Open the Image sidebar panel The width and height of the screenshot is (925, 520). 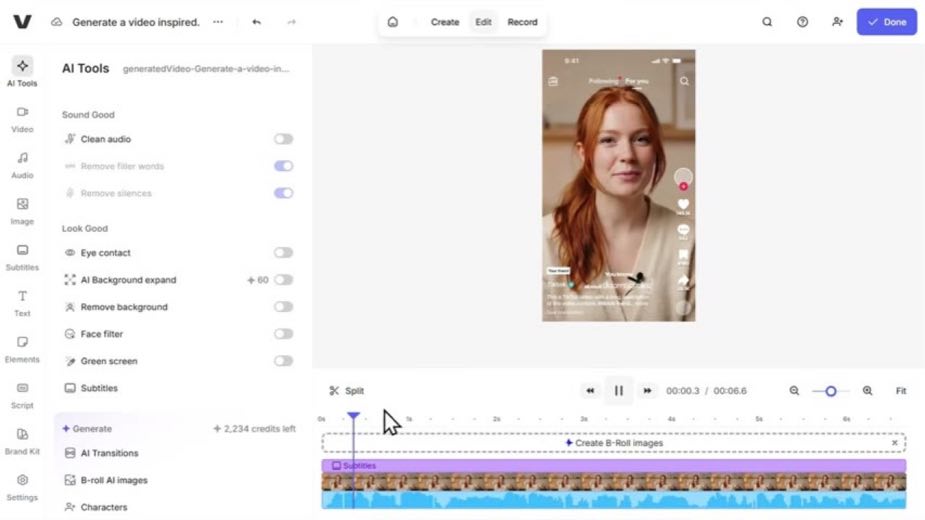(22, 212)
